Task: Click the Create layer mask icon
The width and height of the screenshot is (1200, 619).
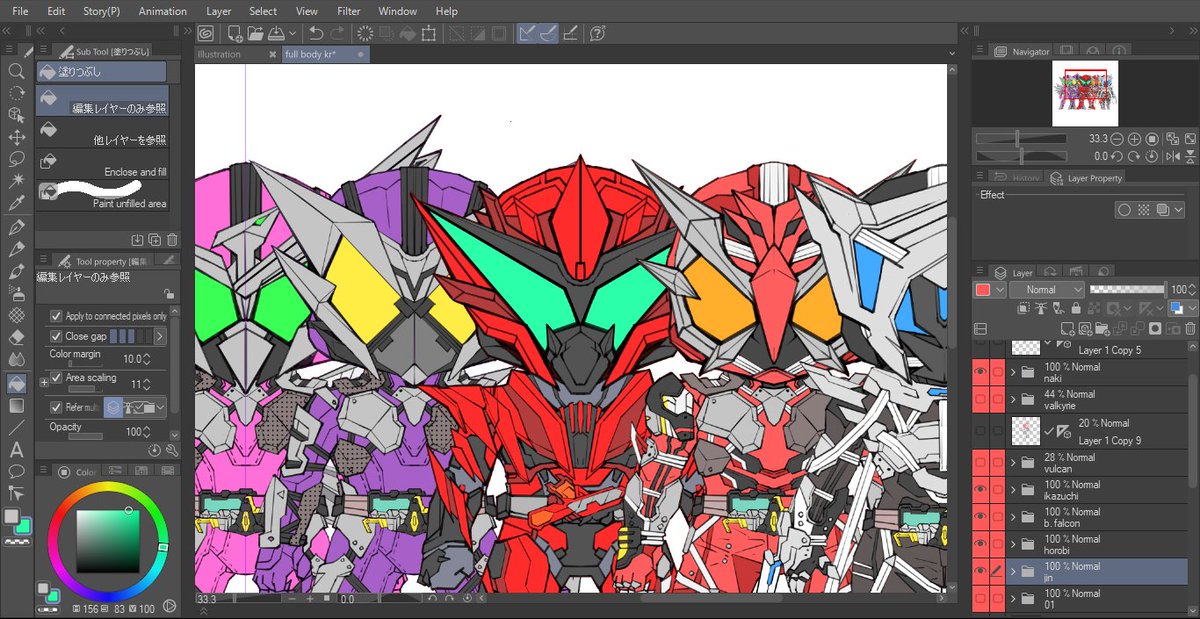Action: coord(1155,328)
